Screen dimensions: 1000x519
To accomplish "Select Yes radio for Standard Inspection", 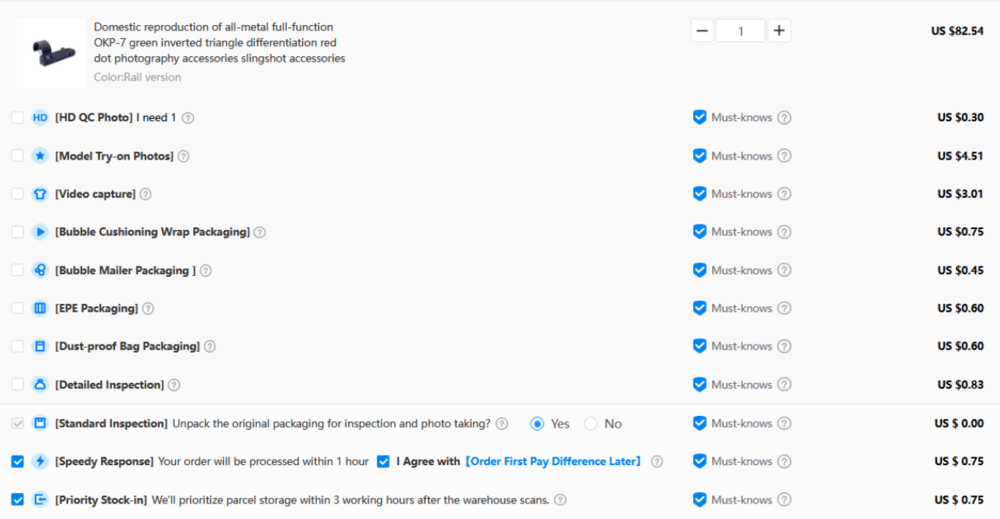I will 537,424.
